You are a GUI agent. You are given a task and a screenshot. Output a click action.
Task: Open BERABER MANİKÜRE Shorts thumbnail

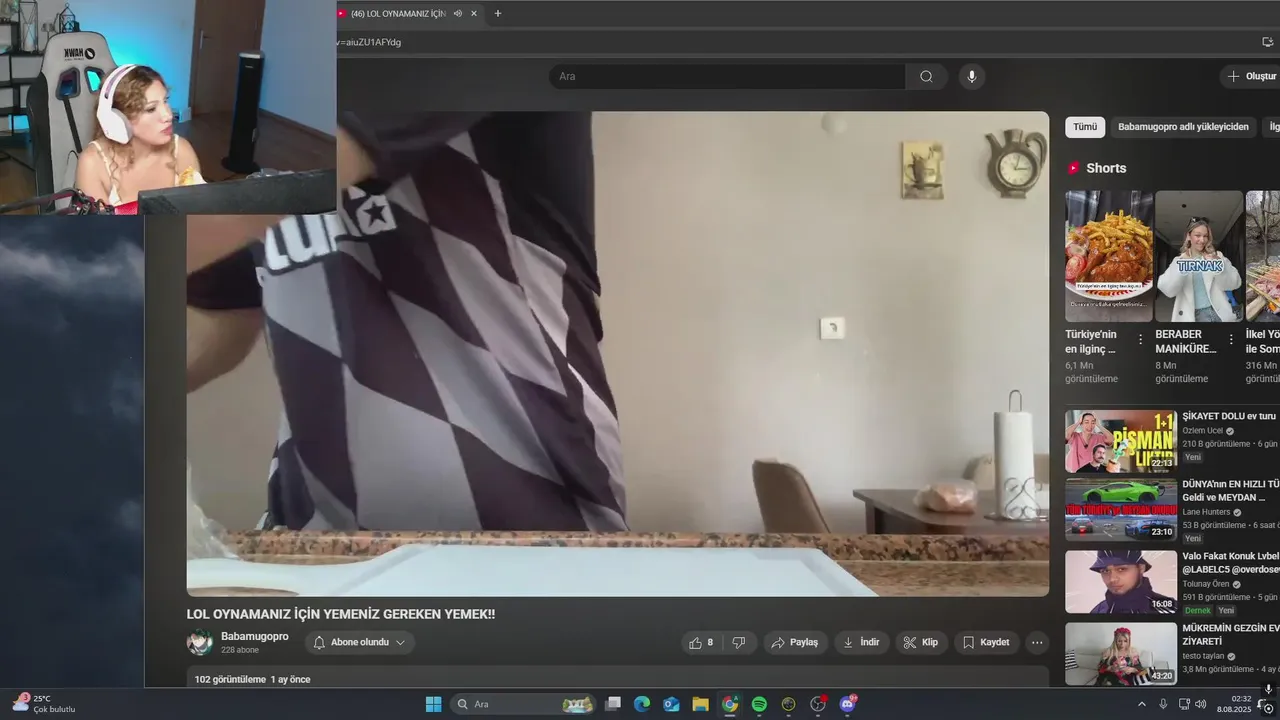(x=1199, y=256)
